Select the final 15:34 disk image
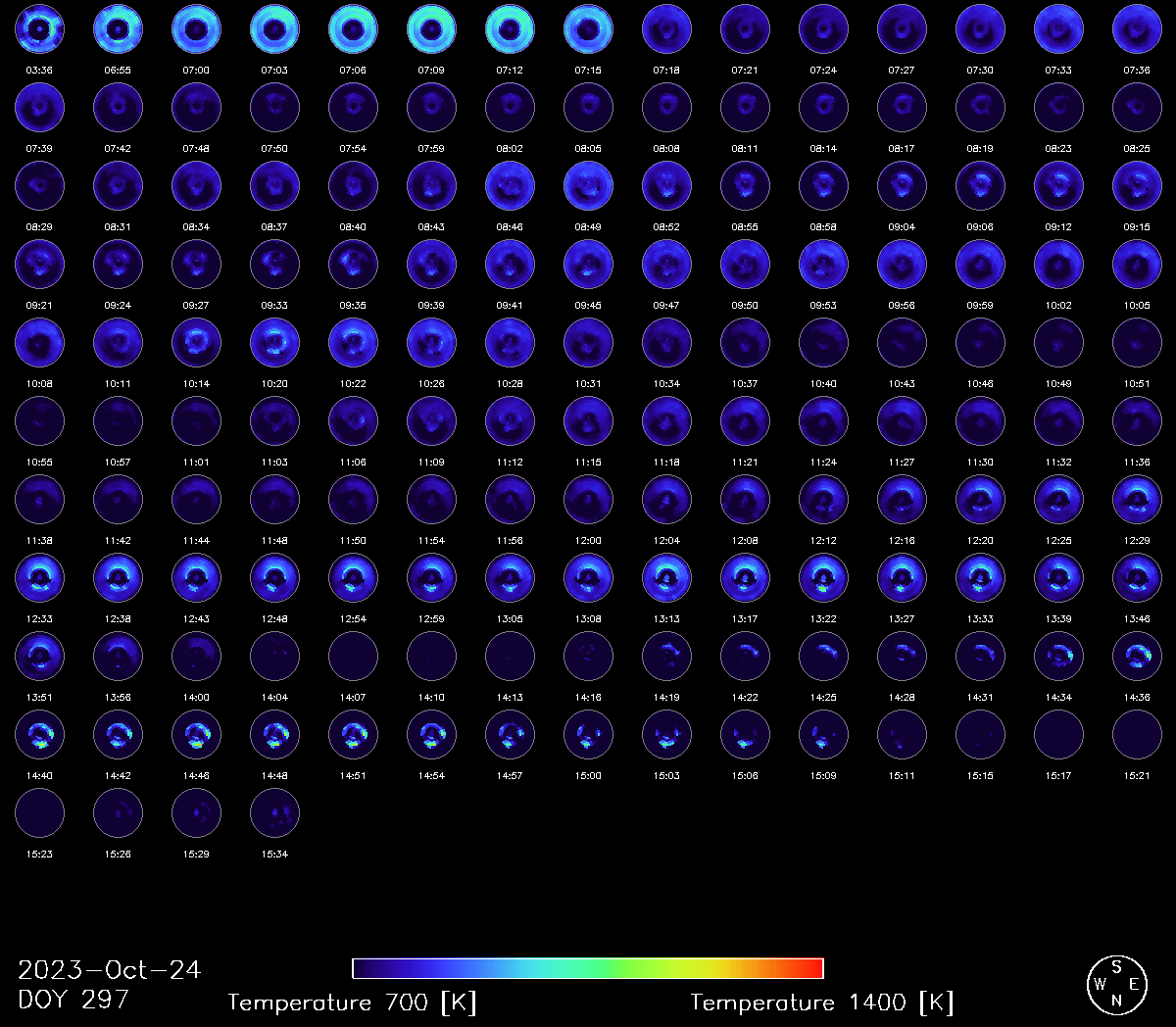The width and height of the screenshot is (1176, 1027). point(274,813)
